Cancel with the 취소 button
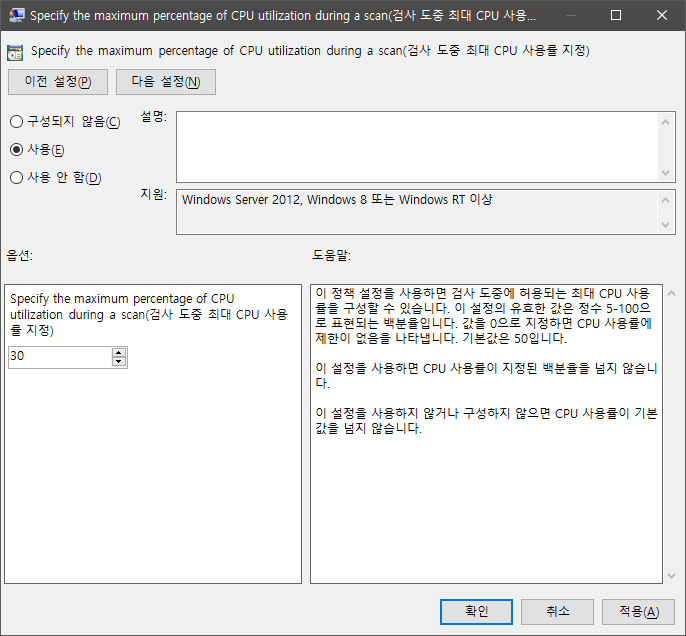This screenshot has height=636, width=686. [557, 612]
